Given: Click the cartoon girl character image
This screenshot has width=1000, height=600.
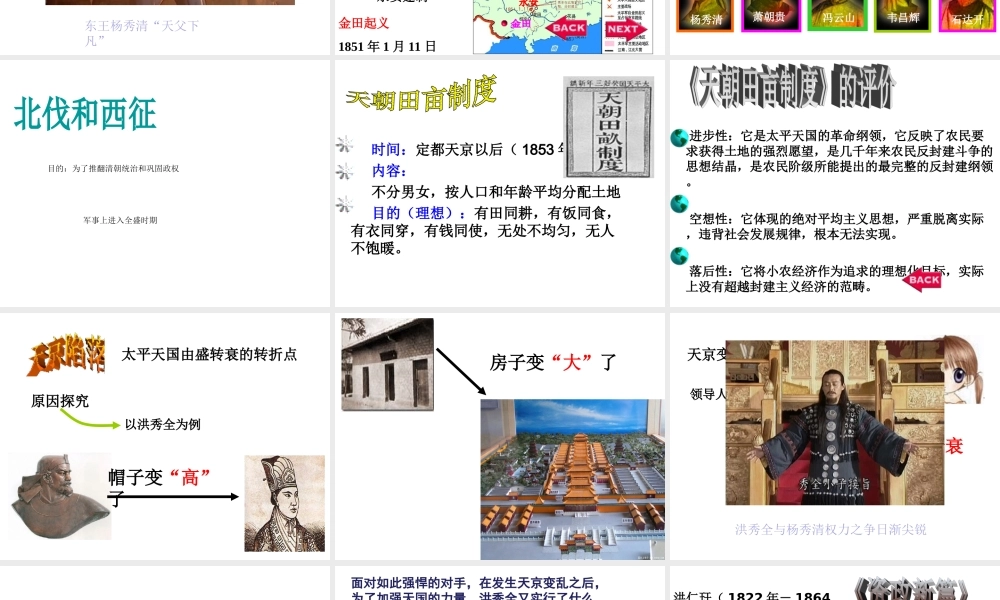Looking at the screenshot, I should tap(963, 370).
